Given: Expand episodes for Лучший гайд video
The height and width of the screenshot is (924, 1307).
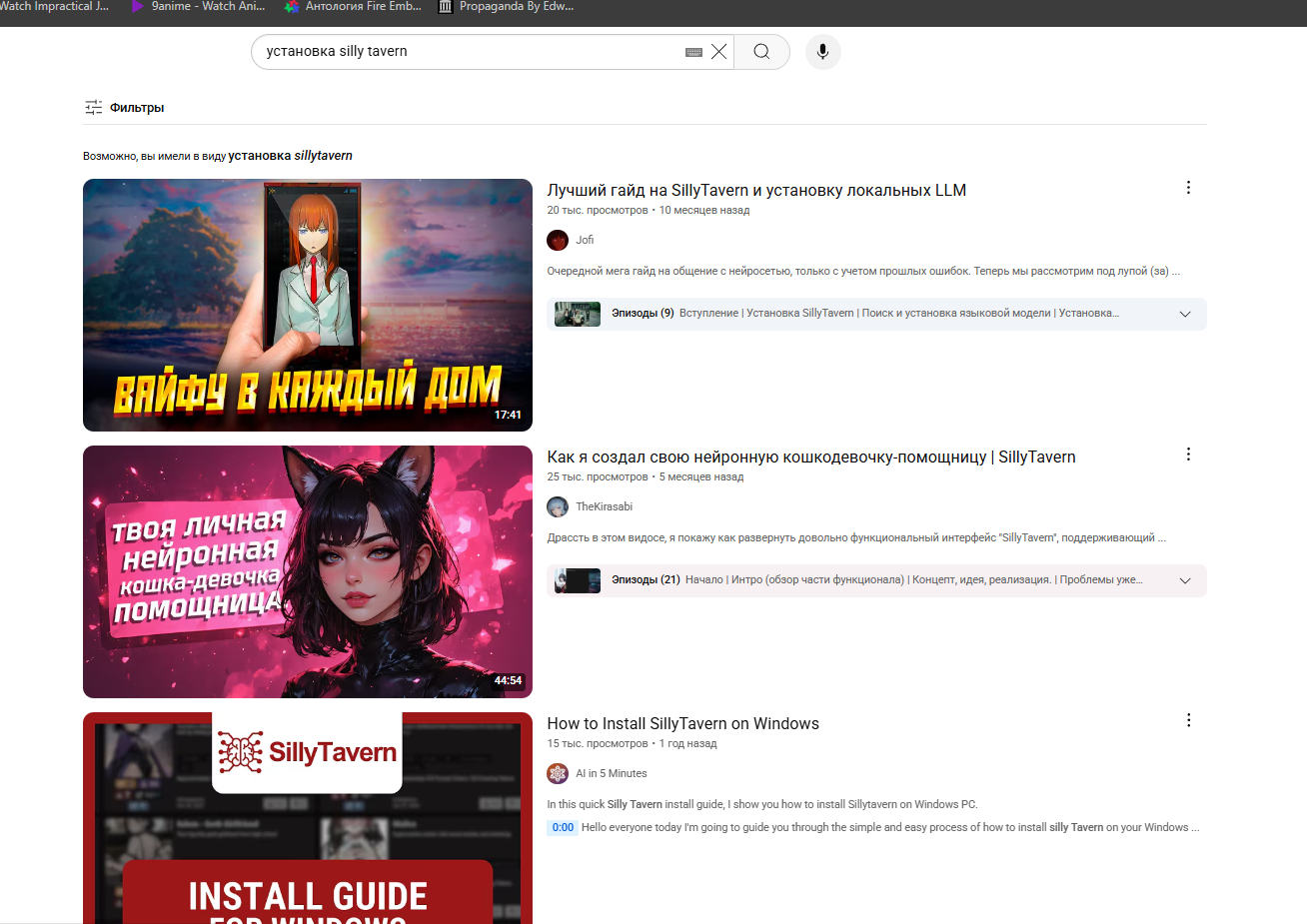Looking at the screenshot, I should pyautogui.click(x=1185, y=314).
